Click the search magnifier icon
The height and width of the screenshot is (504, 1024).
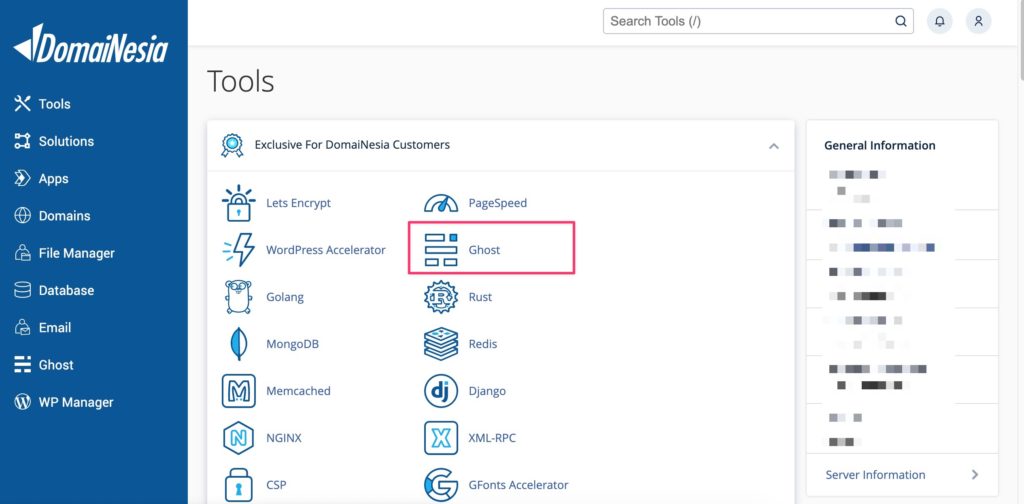pyautogui.click(x=901, y=21)
